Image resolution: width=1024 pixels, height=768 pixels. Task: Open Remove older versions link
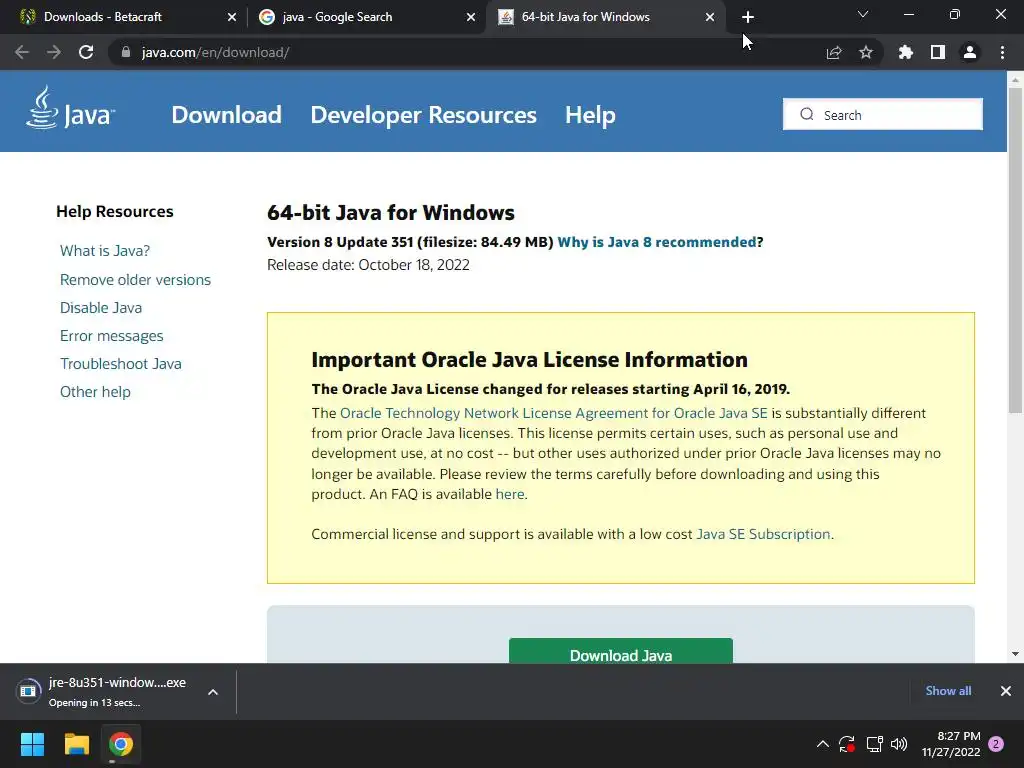(x=135, y=280)
